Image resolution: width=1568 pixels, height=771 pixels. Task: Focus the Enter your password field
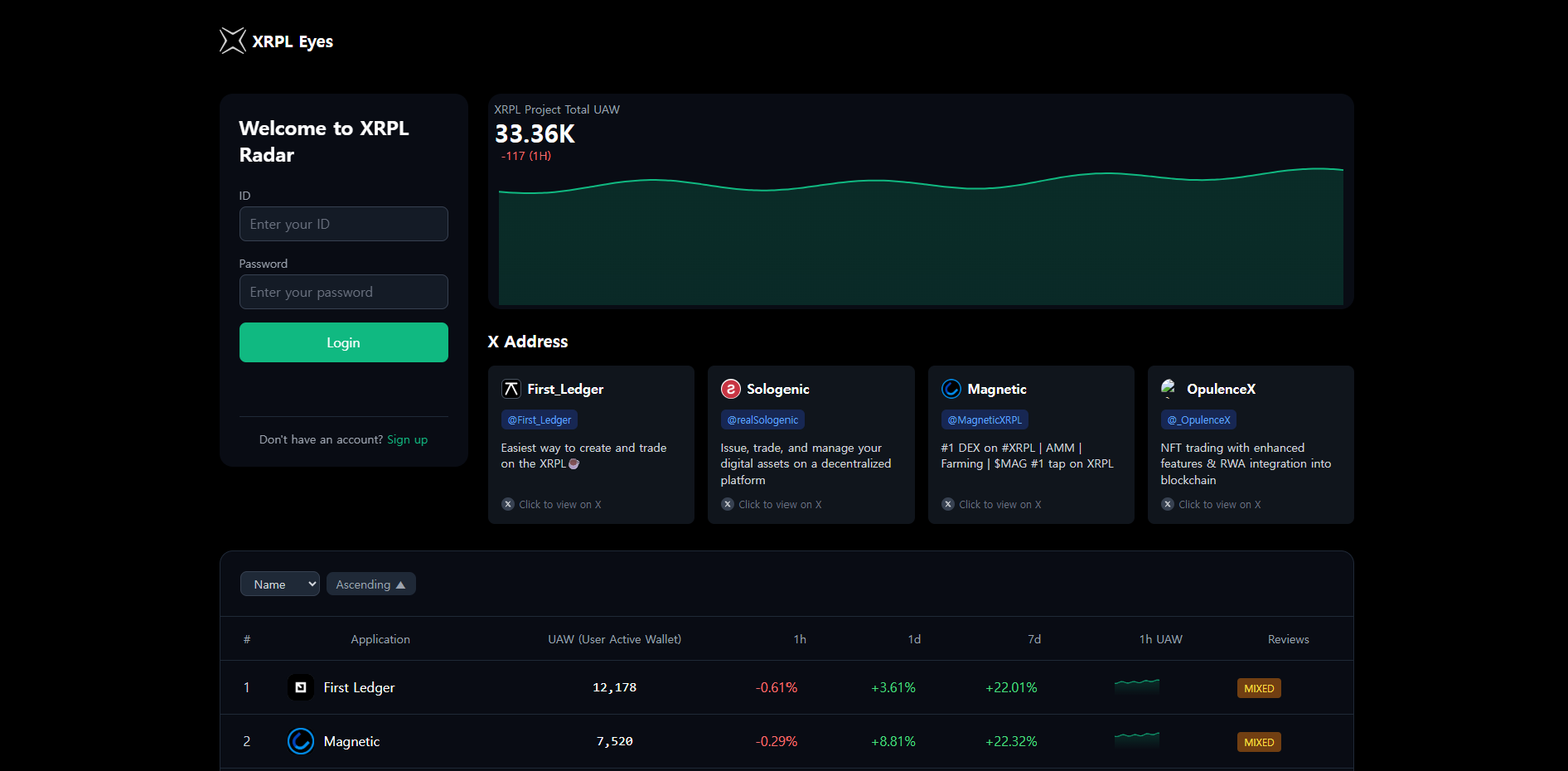click(344, 292)
